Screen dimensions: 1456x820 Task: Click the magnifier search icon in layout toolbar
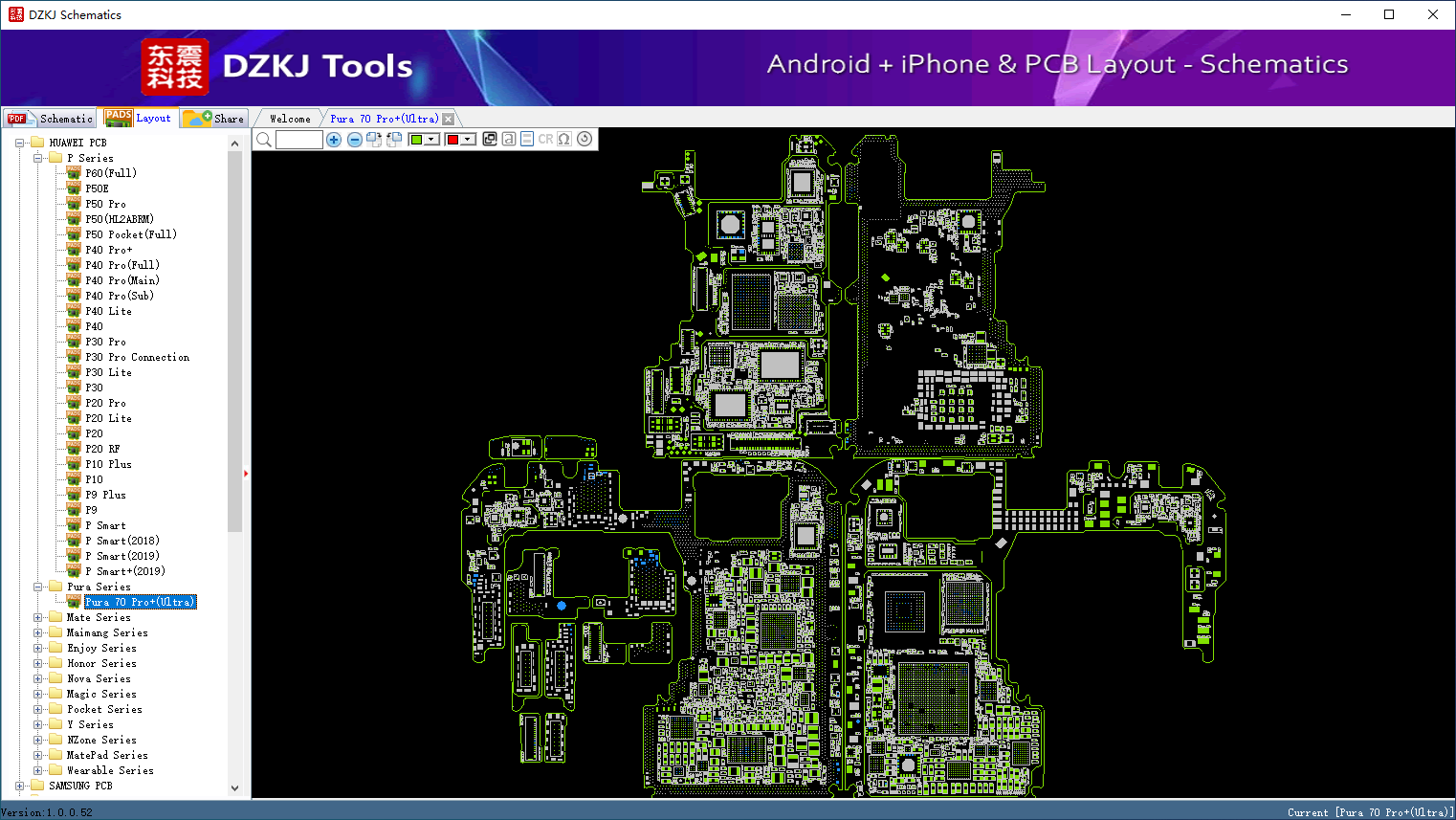coord(264,140)
